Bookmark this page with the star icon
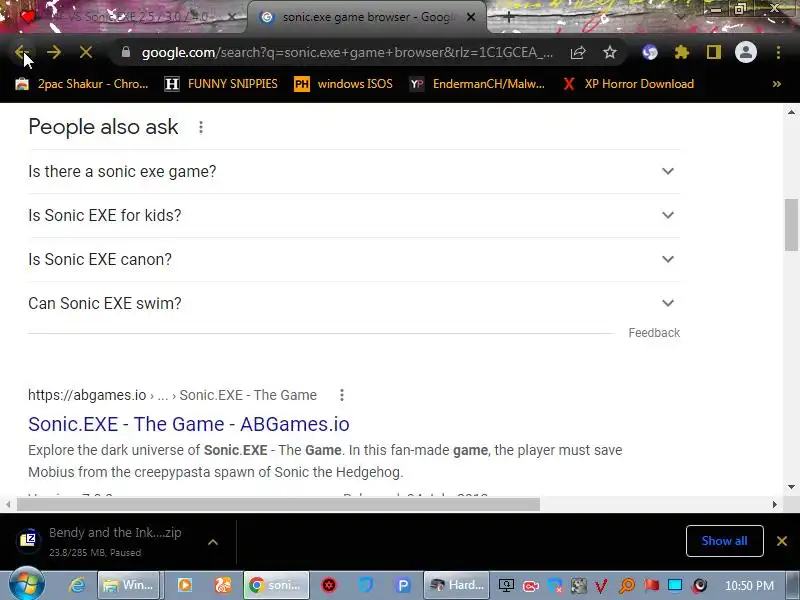Screen dimensions: 800x600 click(x=610, y=52)
